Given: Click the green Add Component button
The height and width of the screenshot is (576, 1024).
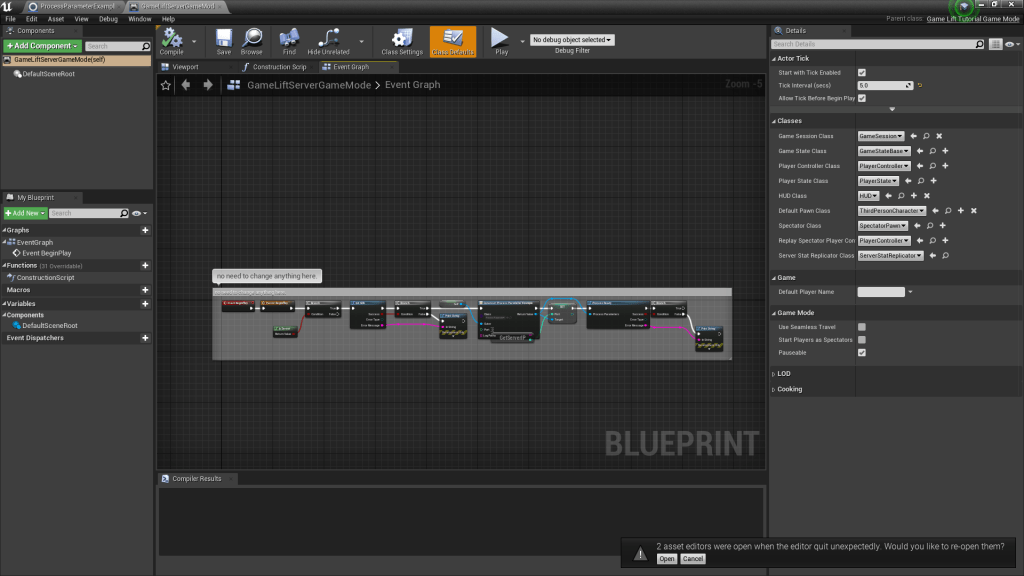Looking at the screenshot, I should [41, 46].
